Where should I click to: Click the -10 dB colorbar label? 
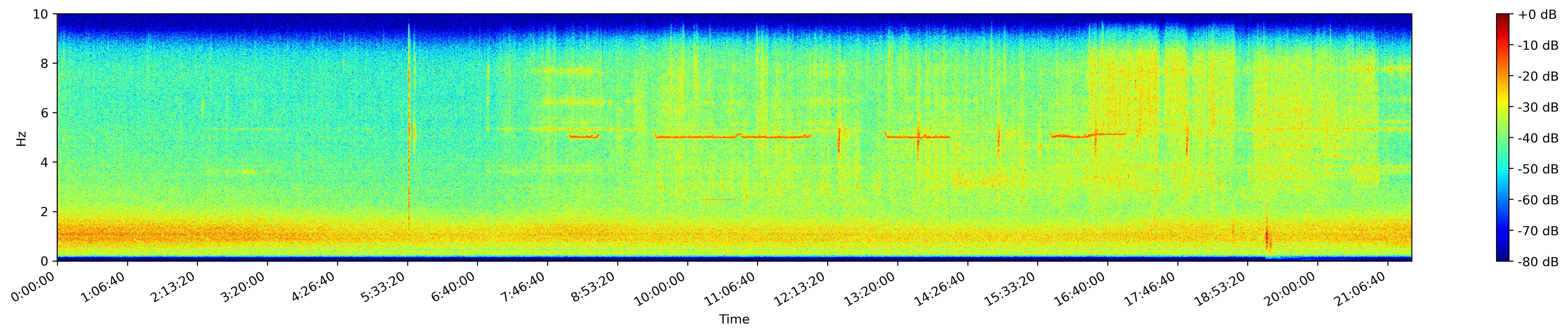(1538, 45)
